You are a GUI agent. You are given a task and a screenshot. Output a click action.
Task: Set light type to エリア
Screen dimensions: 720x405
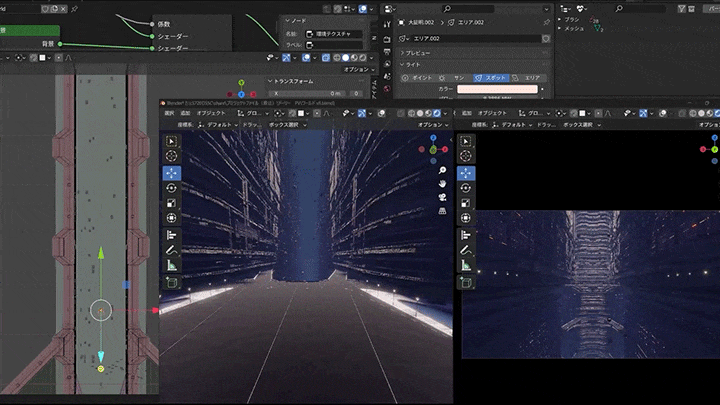tap(528, 78)
